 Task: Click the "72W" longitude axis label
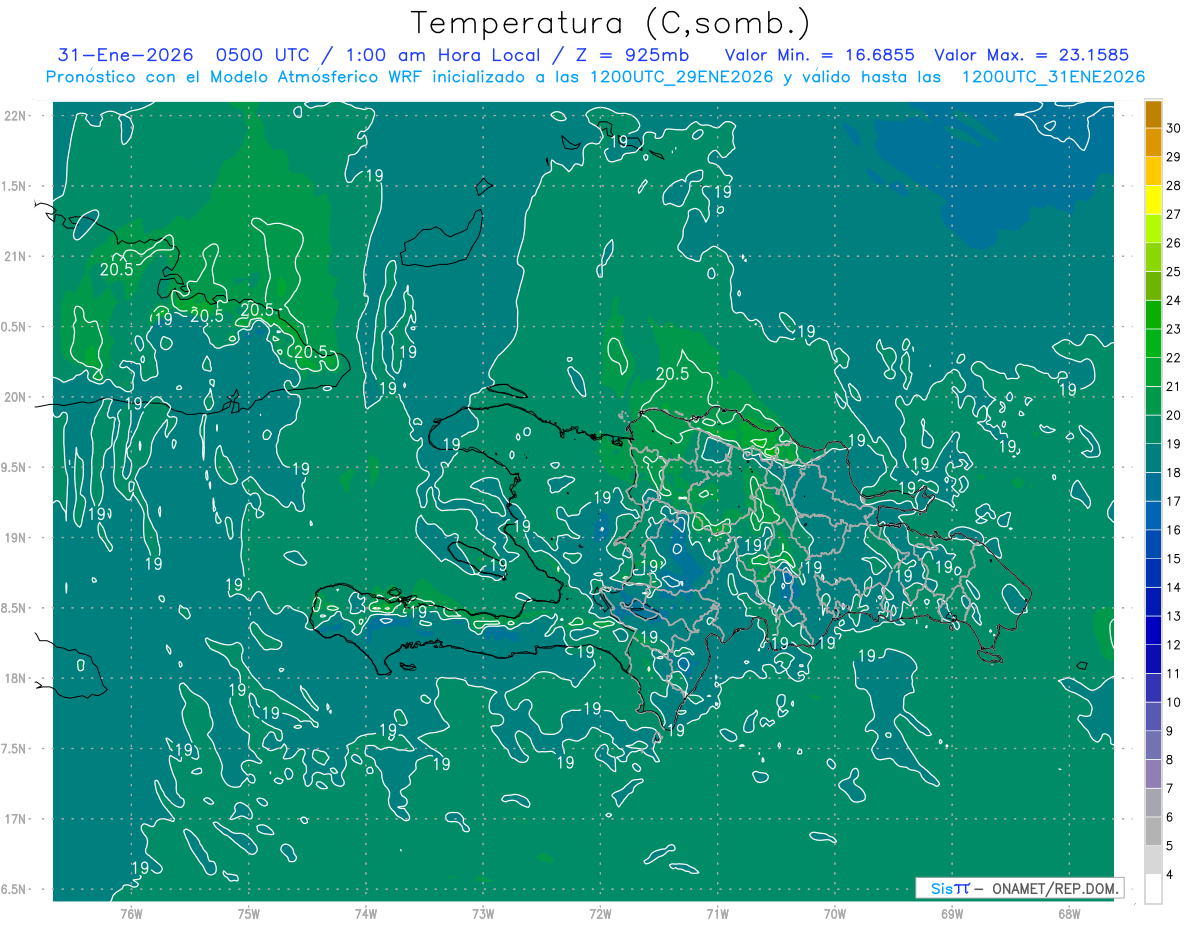(x=600, y=915)
